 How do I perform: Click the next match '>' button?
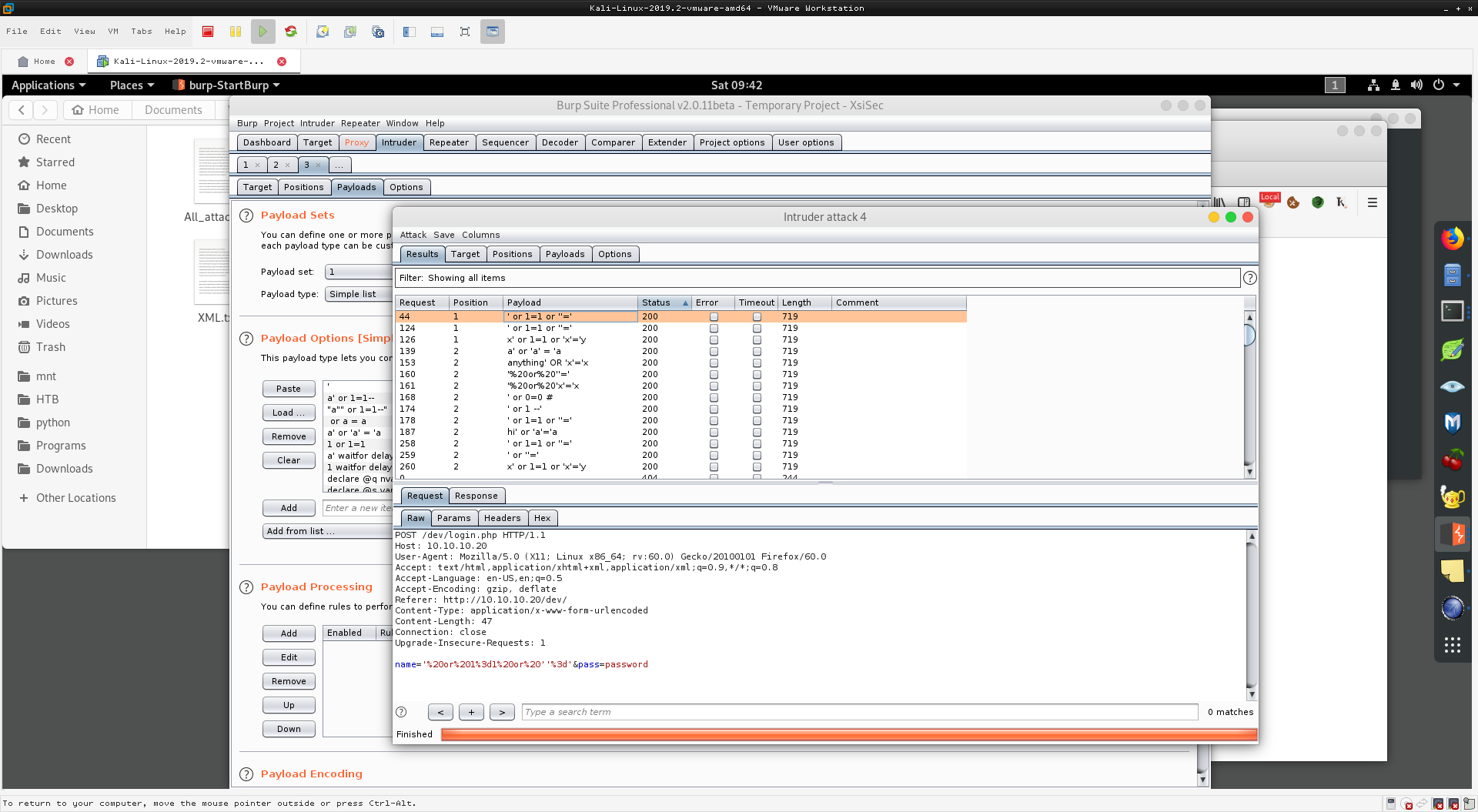tap(502, 712)
